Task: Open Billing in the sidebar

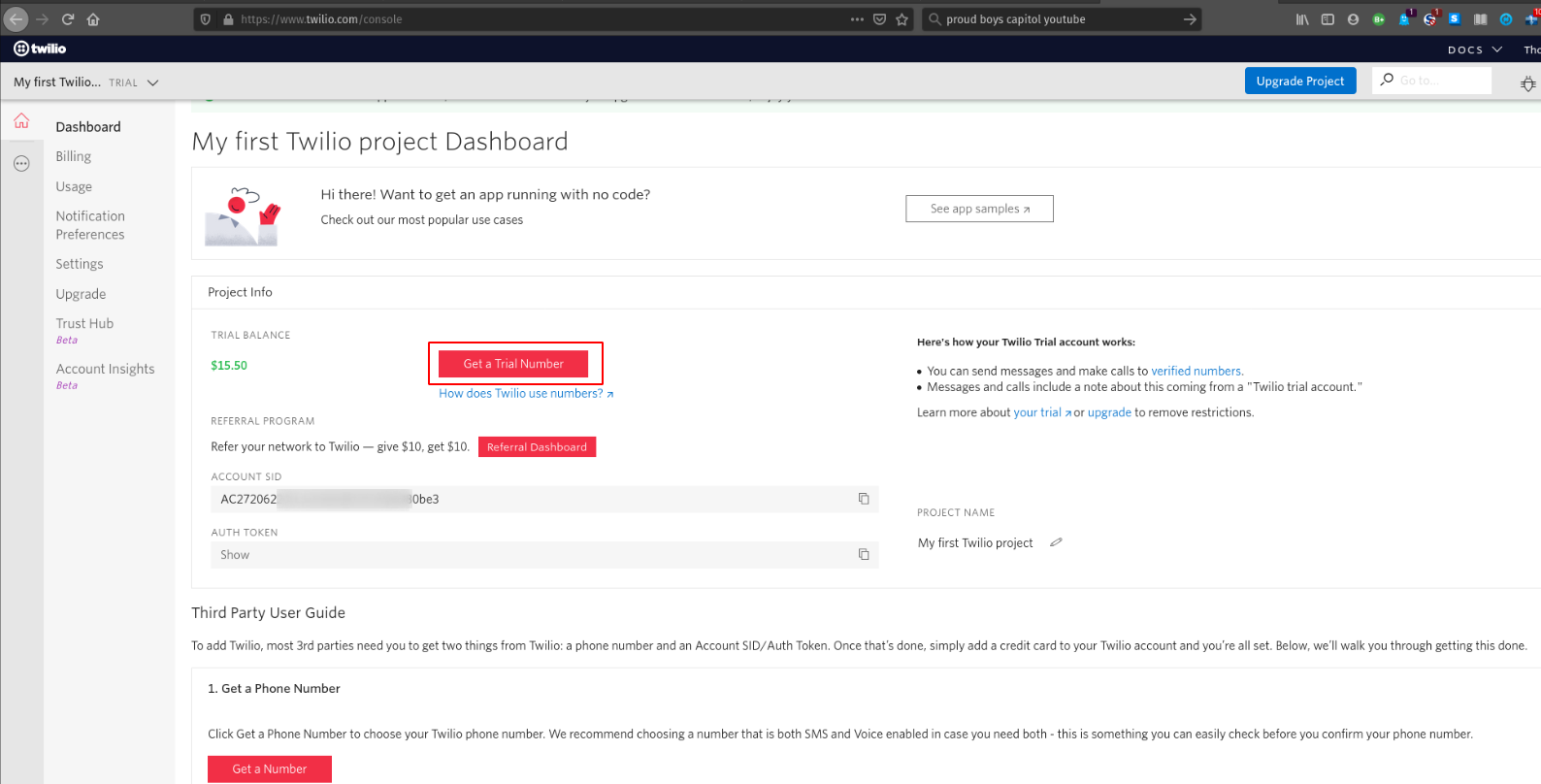Action: tap(73, 156)
